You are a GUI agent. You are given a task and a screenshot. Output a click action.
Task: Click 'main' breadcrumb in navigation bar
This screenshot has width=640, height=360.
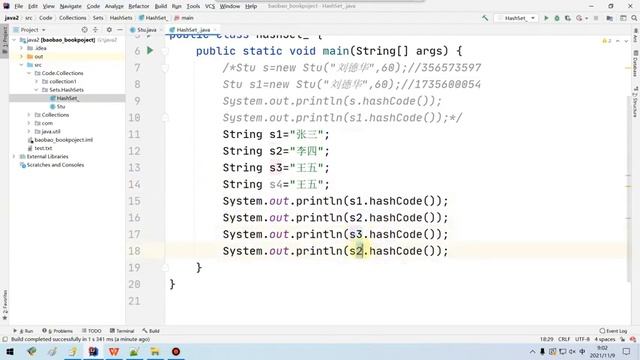[184, 18]
